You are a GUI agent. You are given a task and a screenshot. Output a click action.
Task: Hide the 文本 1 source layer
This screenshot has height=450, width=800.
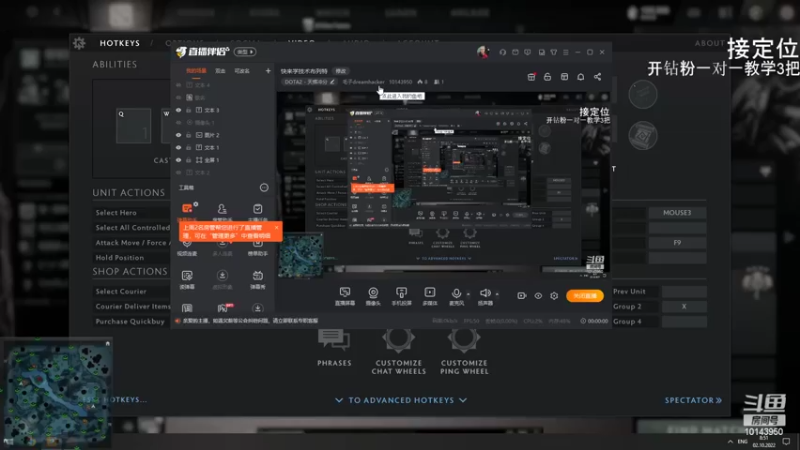click(179, 147)
